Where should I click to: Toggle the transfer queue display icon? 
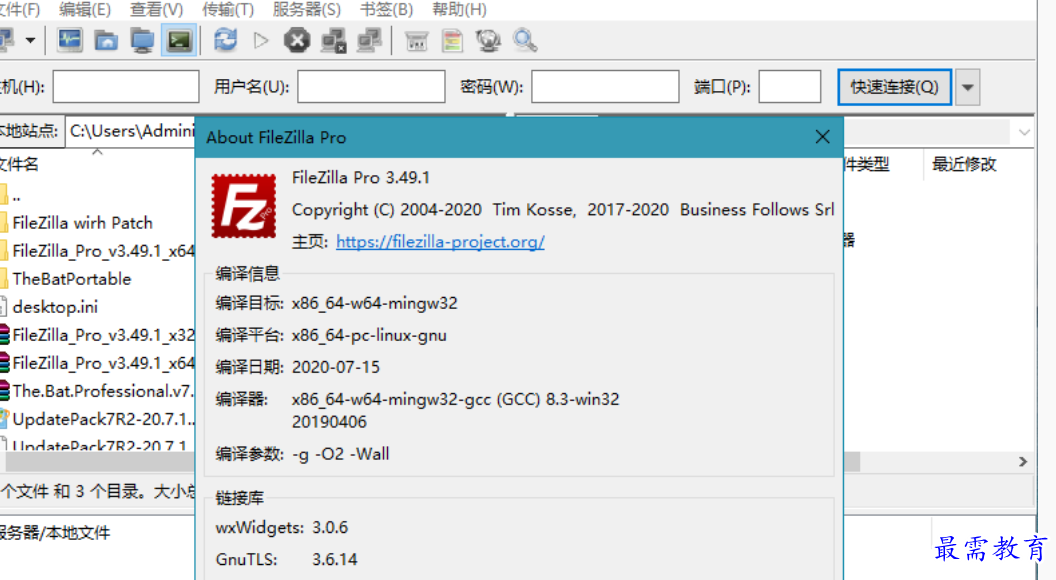point(178,40)
